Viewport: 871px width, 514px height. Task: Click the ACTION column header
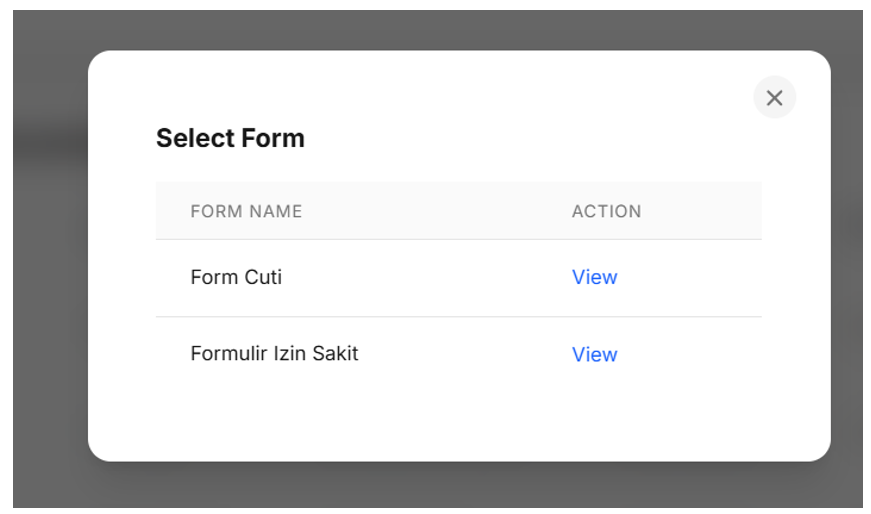point(606,211)
